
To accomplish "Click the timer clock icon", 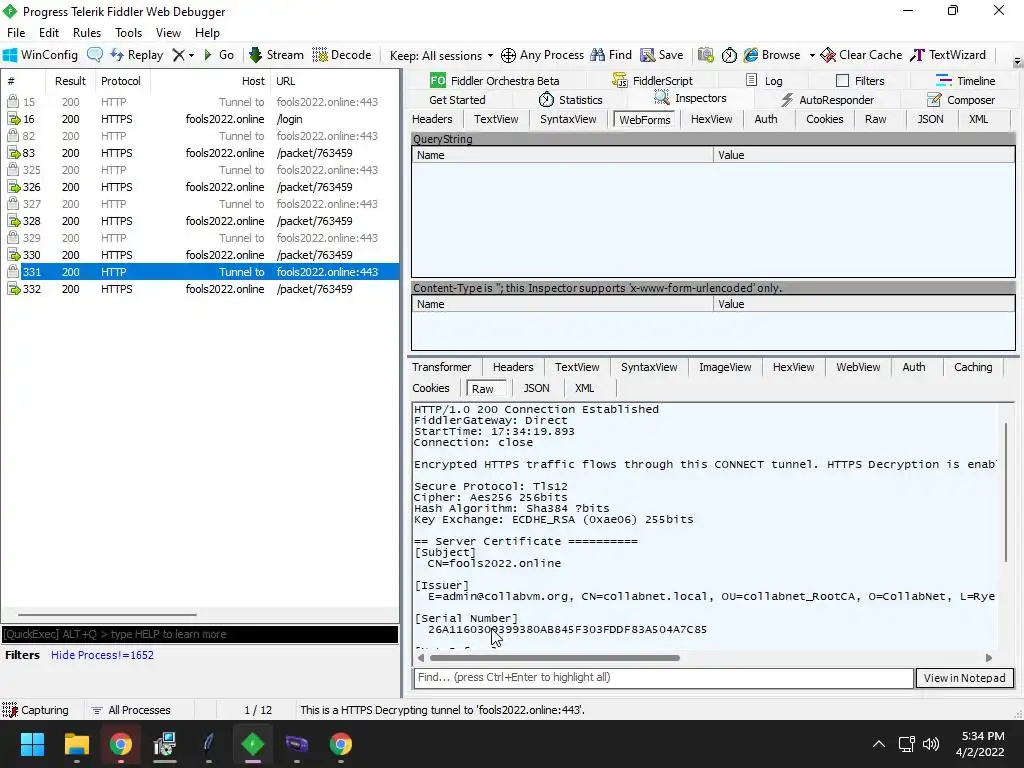I will click(x=729, y=55).
